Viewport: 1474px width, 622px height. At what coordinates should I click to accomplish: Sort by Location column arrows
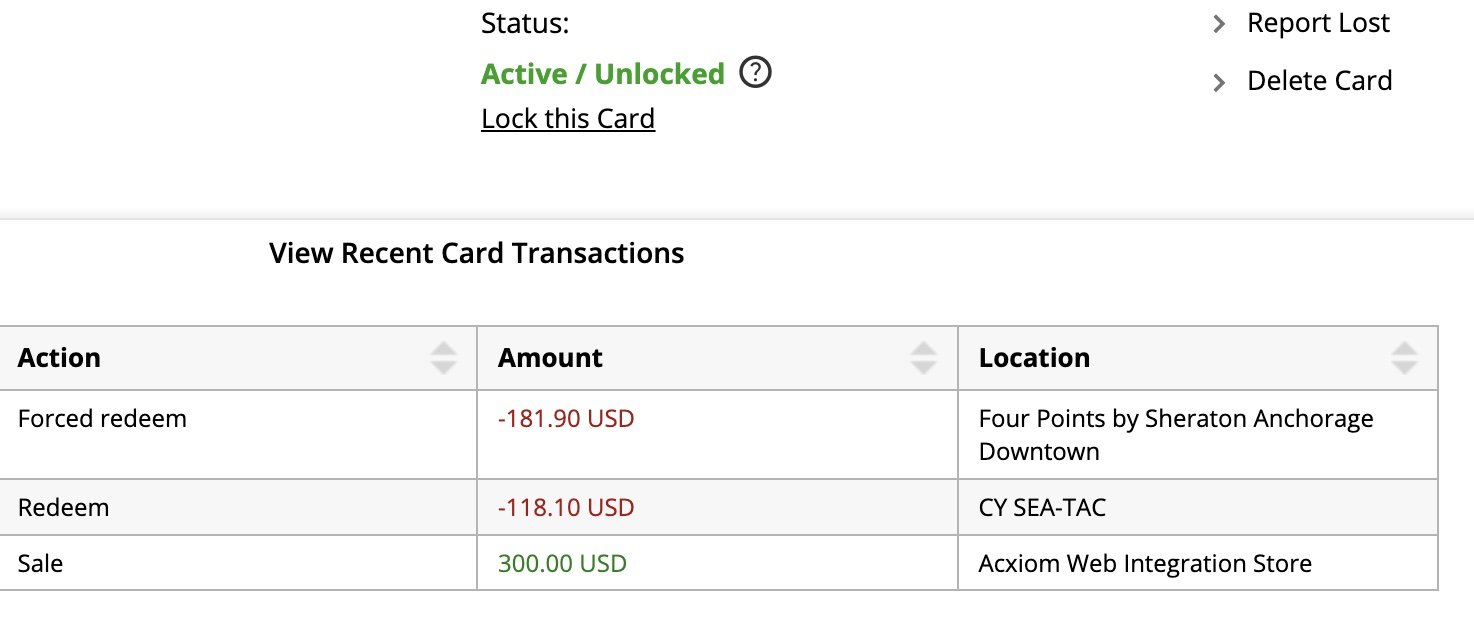coord(1405,358)
